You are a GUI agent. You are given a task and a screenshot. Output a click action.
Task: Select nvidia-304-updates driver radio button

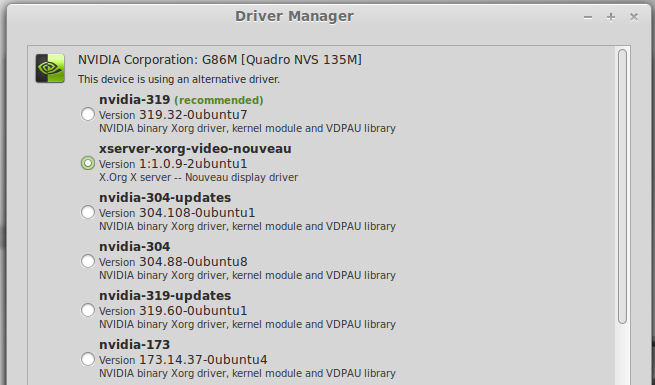(x=88, y=212)
